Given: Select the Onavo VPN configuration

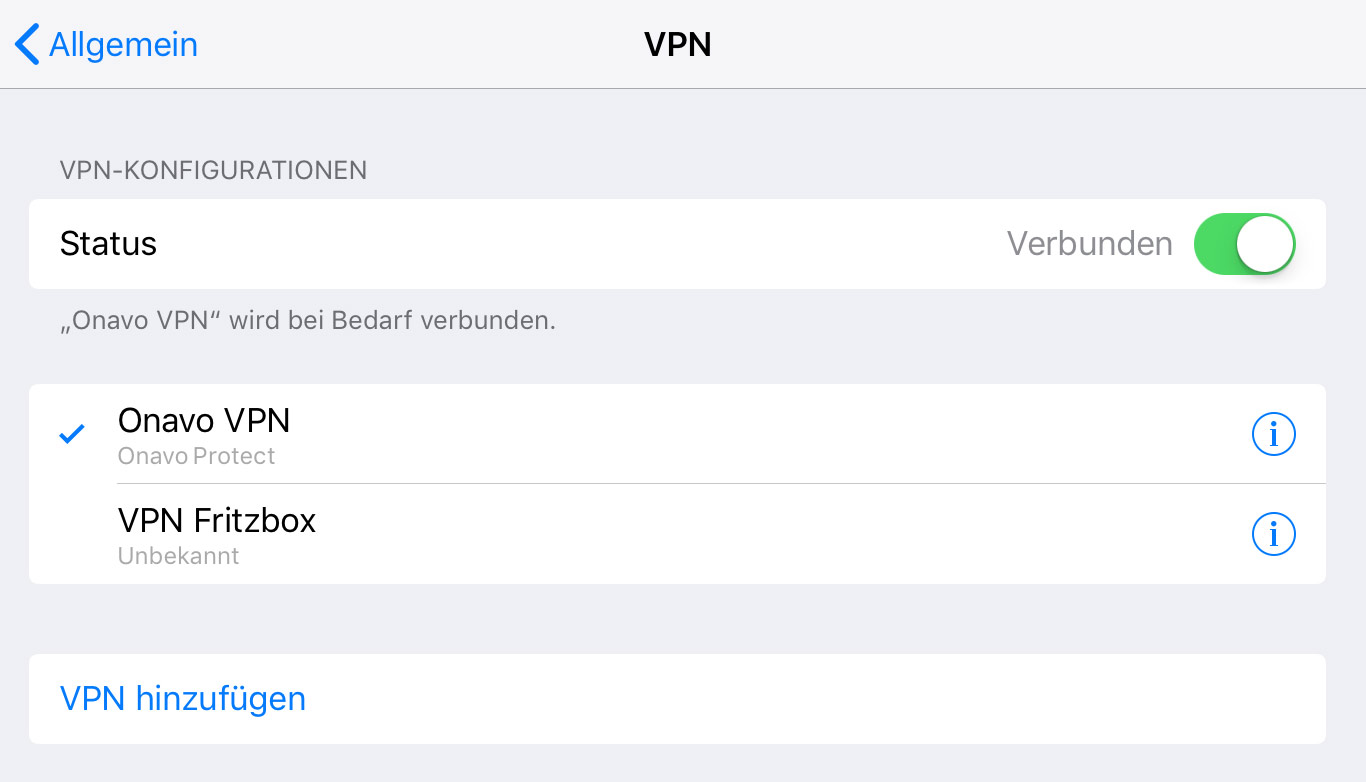Looking at the screenshot, I should (677, 434).
